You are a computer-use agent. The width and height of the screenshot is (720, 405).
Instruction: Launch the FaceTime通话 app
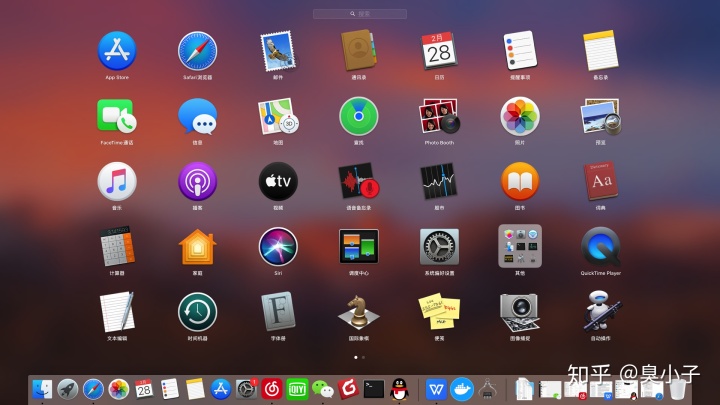[x=117, y=116]
